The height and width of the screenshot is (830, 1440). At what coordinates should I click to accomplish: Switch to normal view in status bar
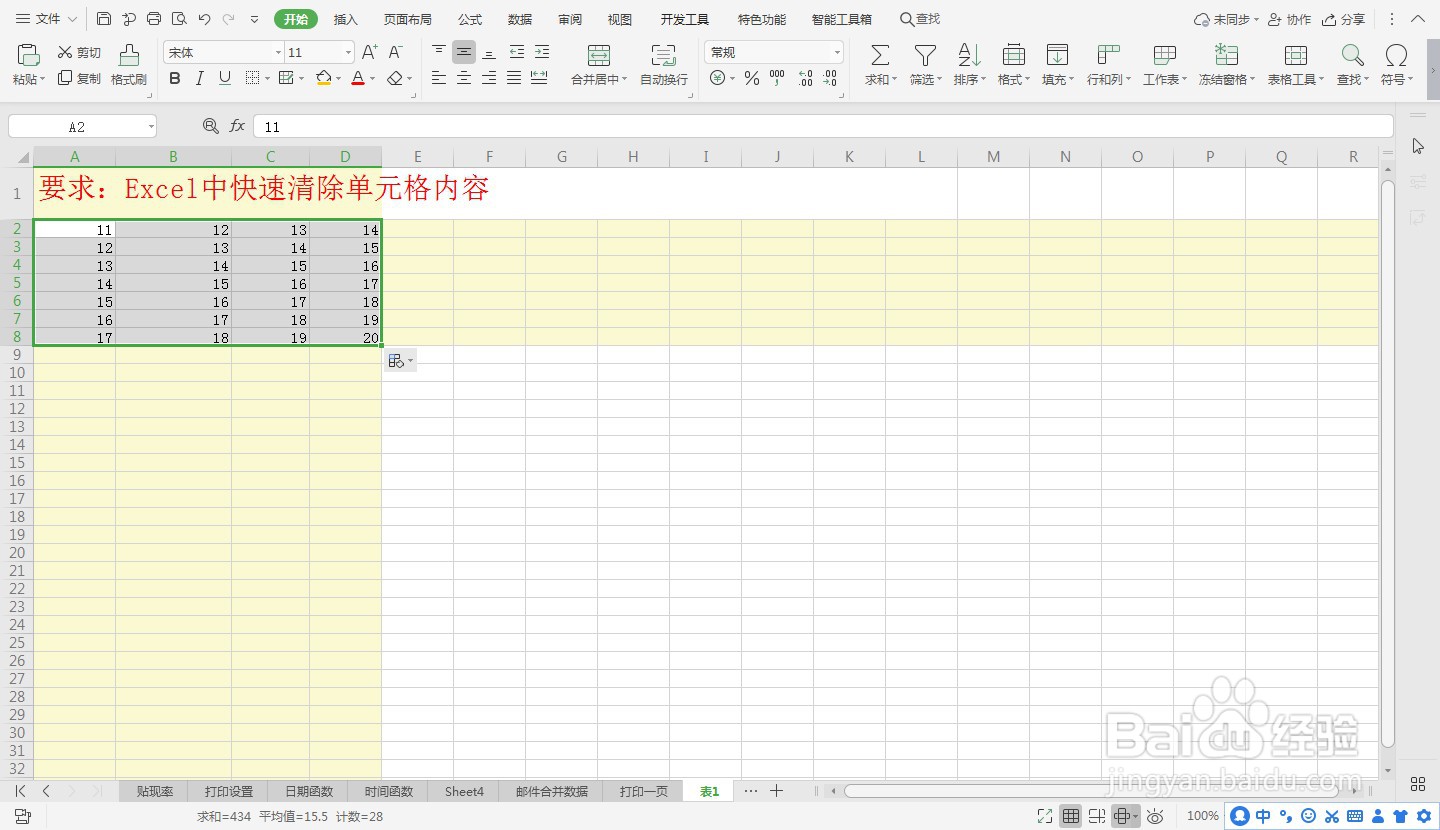coord(1071,816)
